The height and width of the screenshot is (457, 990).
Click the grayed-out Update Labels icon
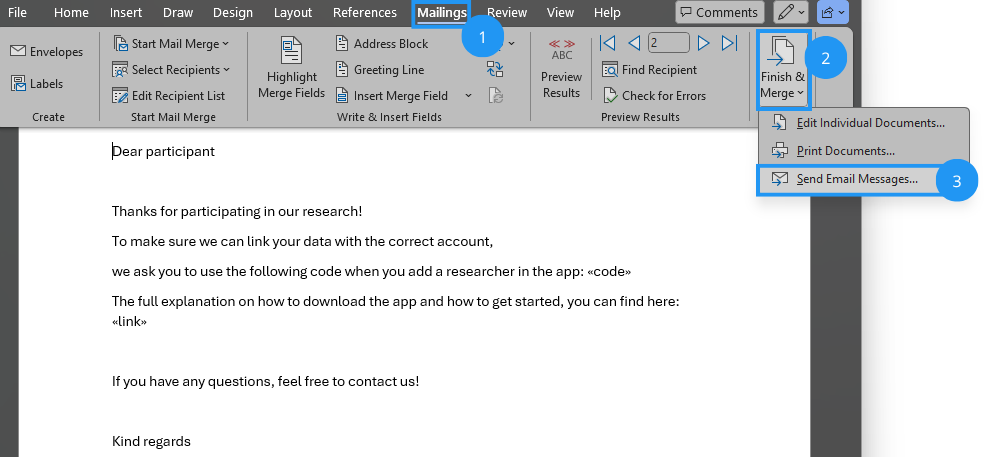pyautogui.click(x=495, y=95)
